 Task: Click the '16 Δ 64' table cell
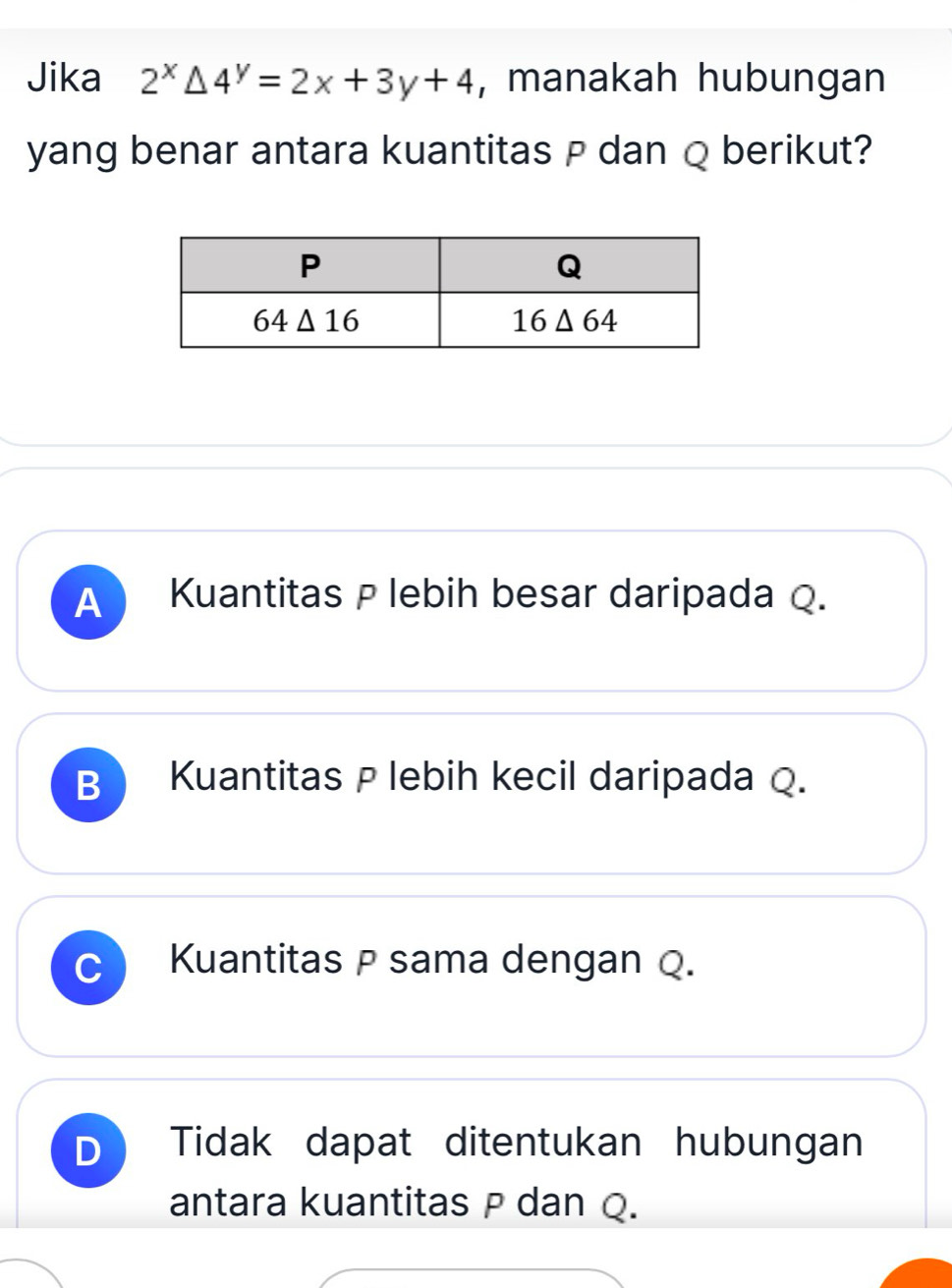pos(569,320)
